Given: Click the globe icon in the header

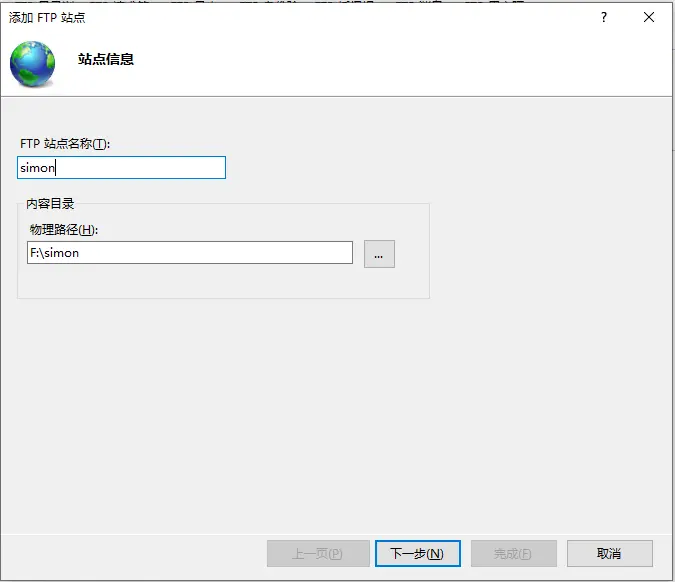Looking at the screenshot, I should coord(33,64).
